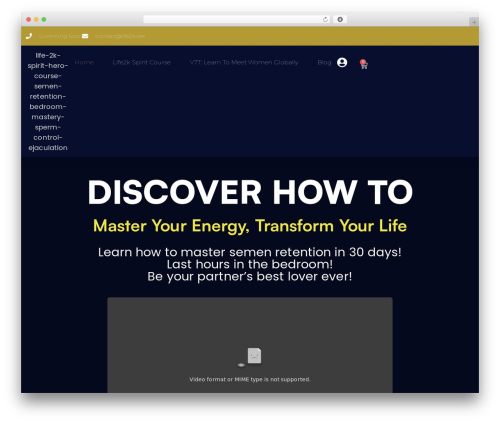Open the shopping cart icon
Image resolution: width=500 pixels, height=423 pixels.
coord(364,64)
